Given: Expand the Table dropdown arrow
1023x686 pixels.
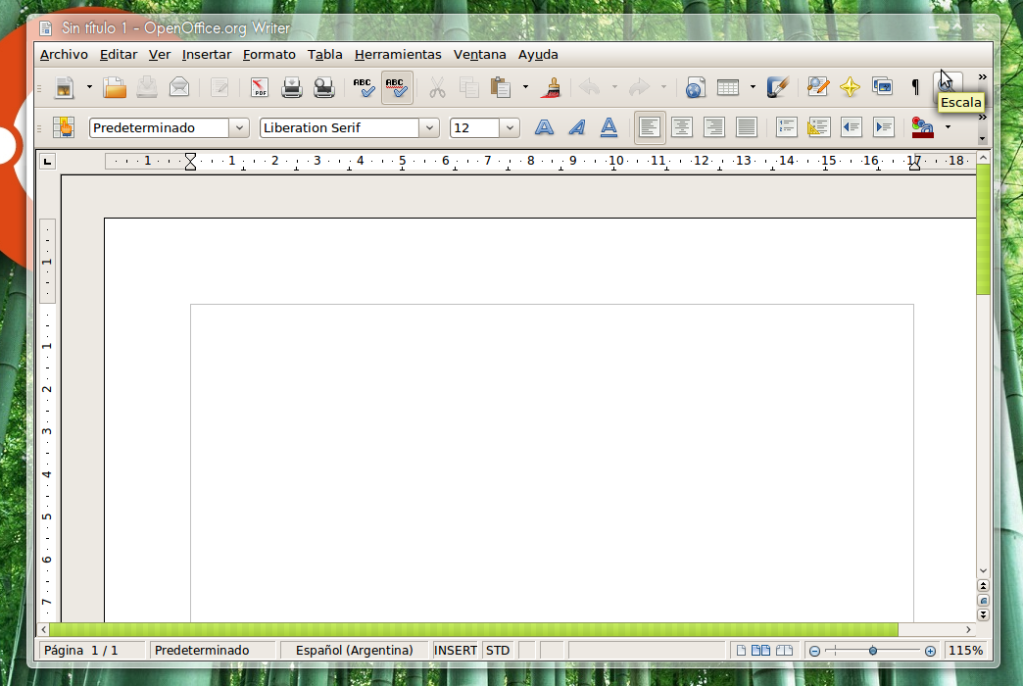Looking at the screenshot, I should pyautogui.click(x=752, y=87).
